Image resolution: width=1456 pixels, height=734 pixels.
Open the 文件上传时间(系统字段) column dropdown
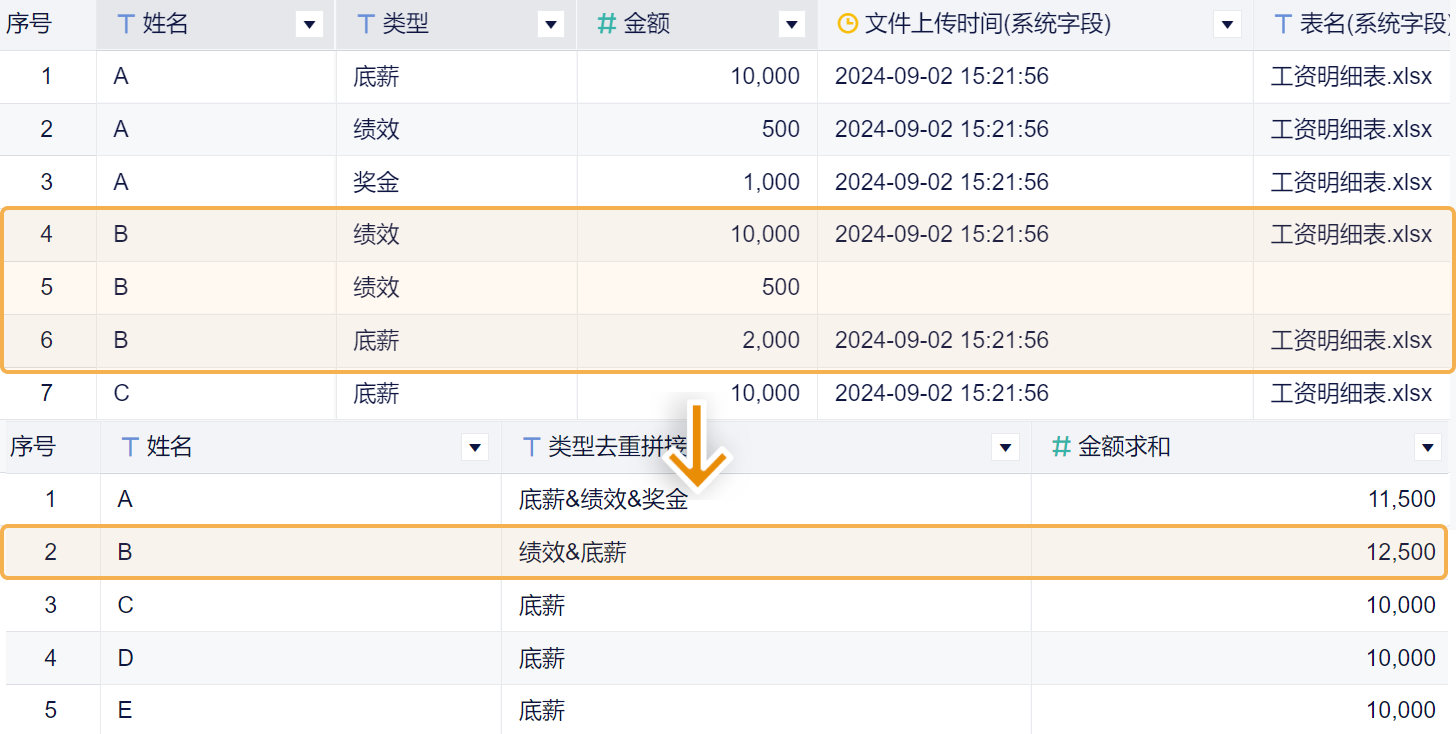(1226, 25)
